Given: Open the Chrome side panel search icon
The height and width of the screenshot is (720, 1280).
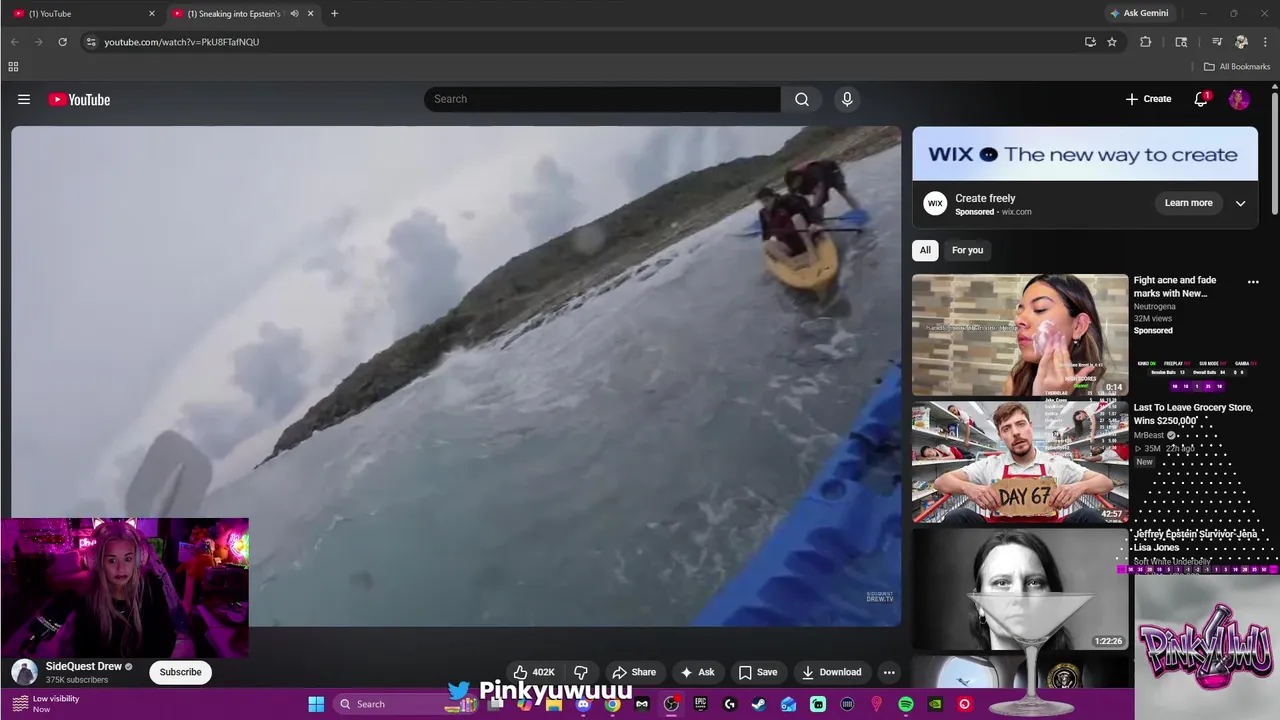Looking at the screenshot, I should pos(1181,42).
